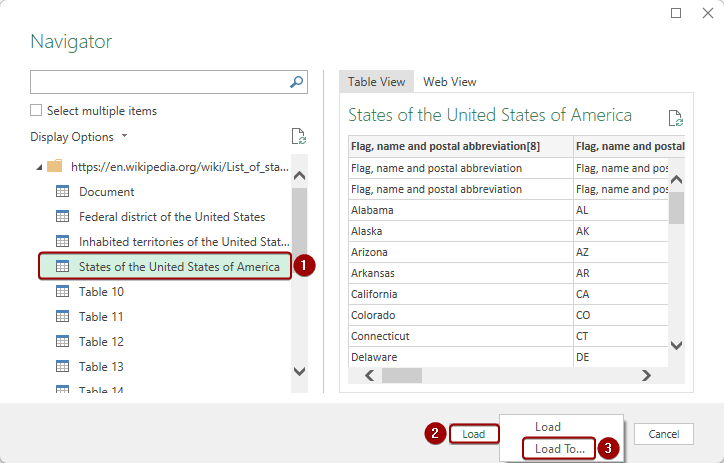Viewport: 724px width, 463px height.
Task: Collapse the Wikipedia URL tree node
Action: 38,166
